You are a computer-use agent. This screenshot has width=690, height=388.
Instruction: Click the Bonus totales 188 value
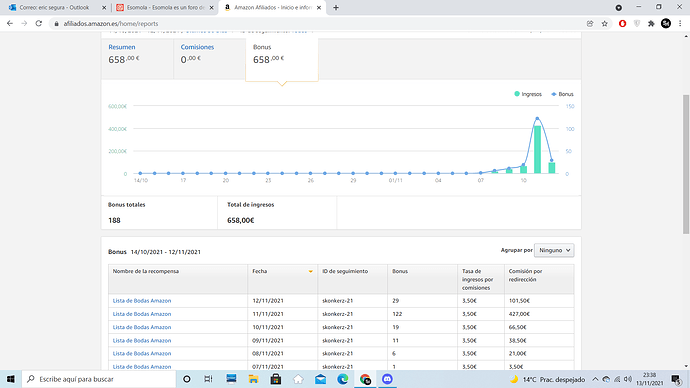pyautogui.click(x=114, y=220)
